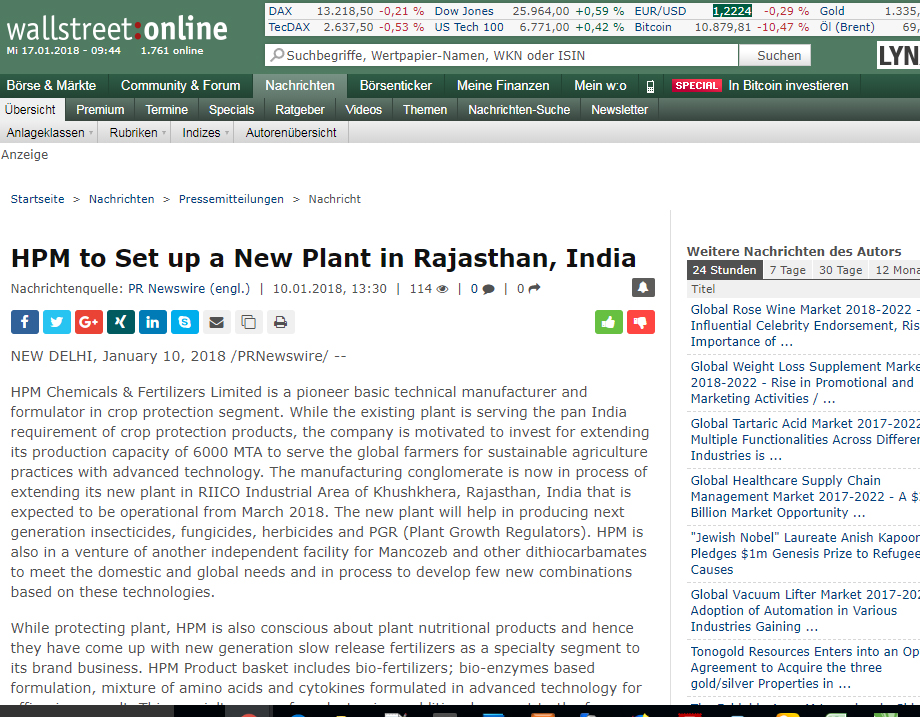Open Global Tartaric Acid Market news link
This screenshot has height=717, width=920.
[x=805, y=439]
